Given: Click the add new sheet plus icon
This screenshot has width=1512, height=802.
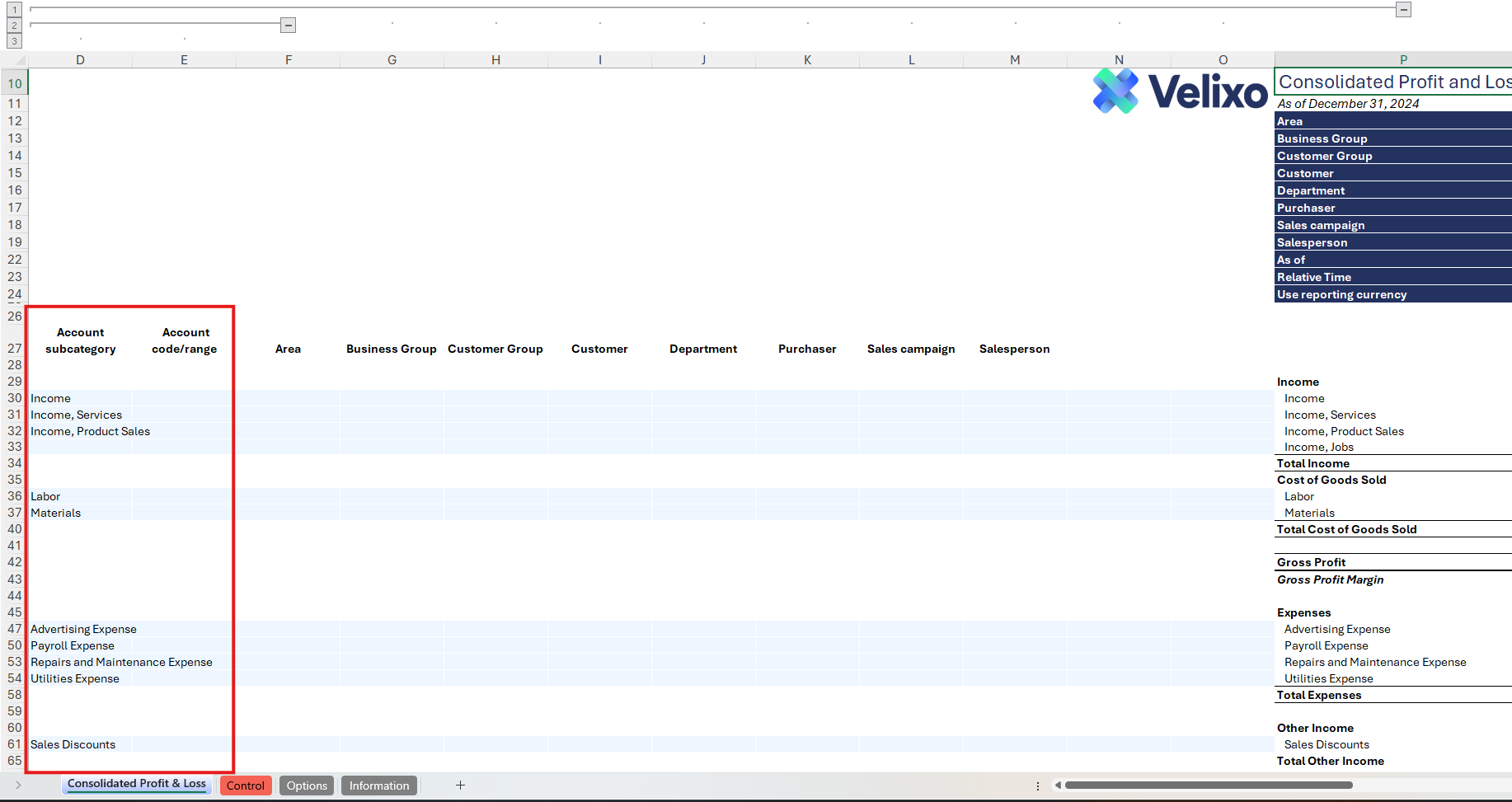Looking at the screenshot, I should point(460,786).
